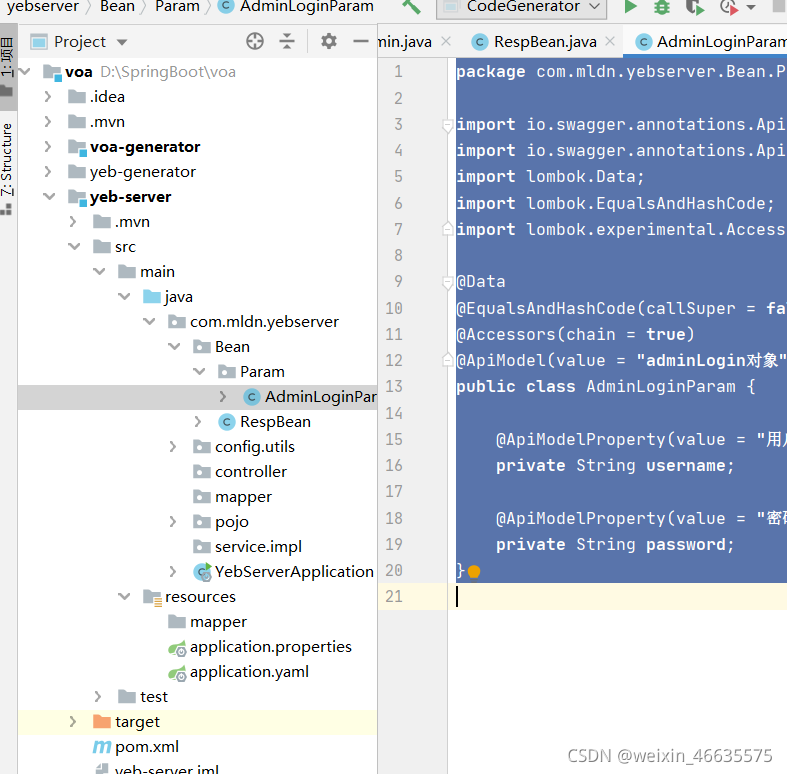This screenshot has height=774, width=787.
Task: Fold the annotations block at line 9
Action: point(447,282)
